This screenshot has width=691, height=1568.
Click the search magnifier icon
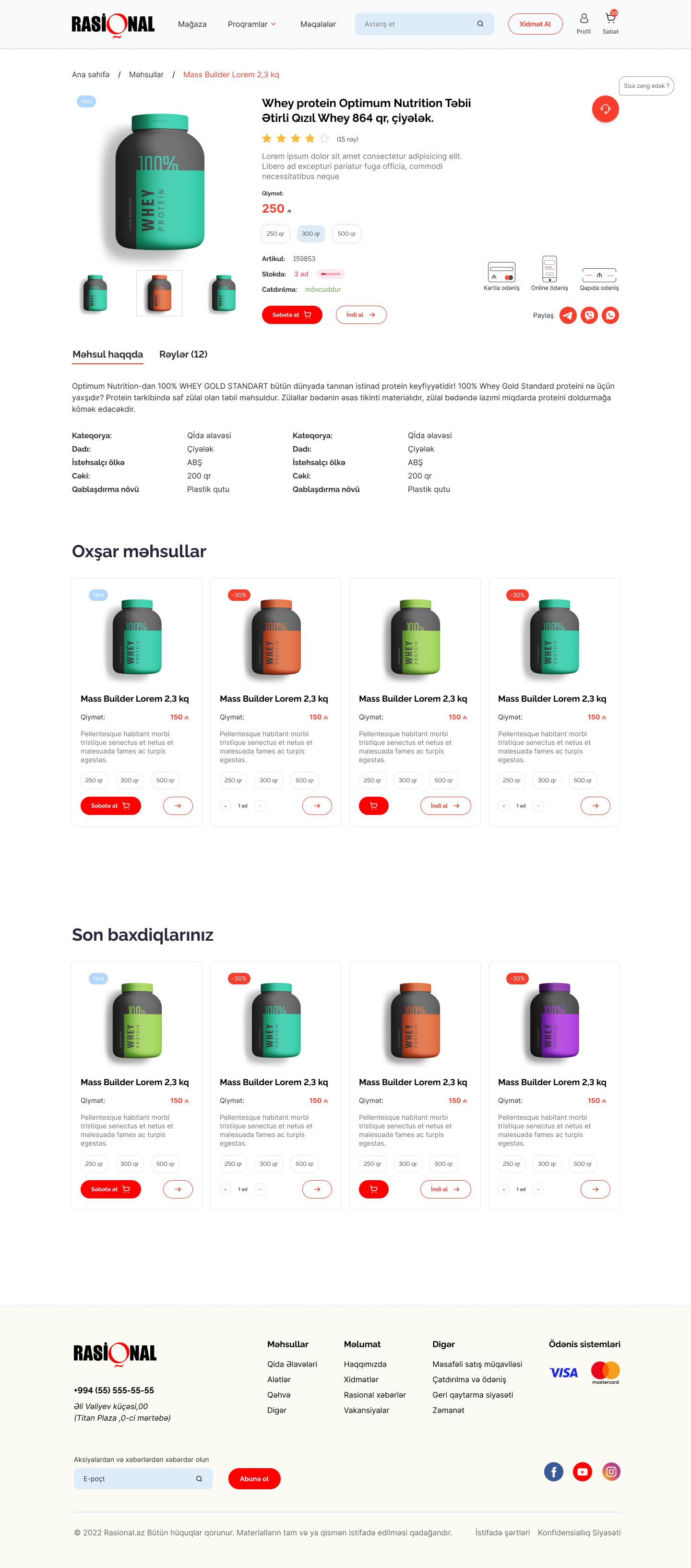click(x=480, y=24)
